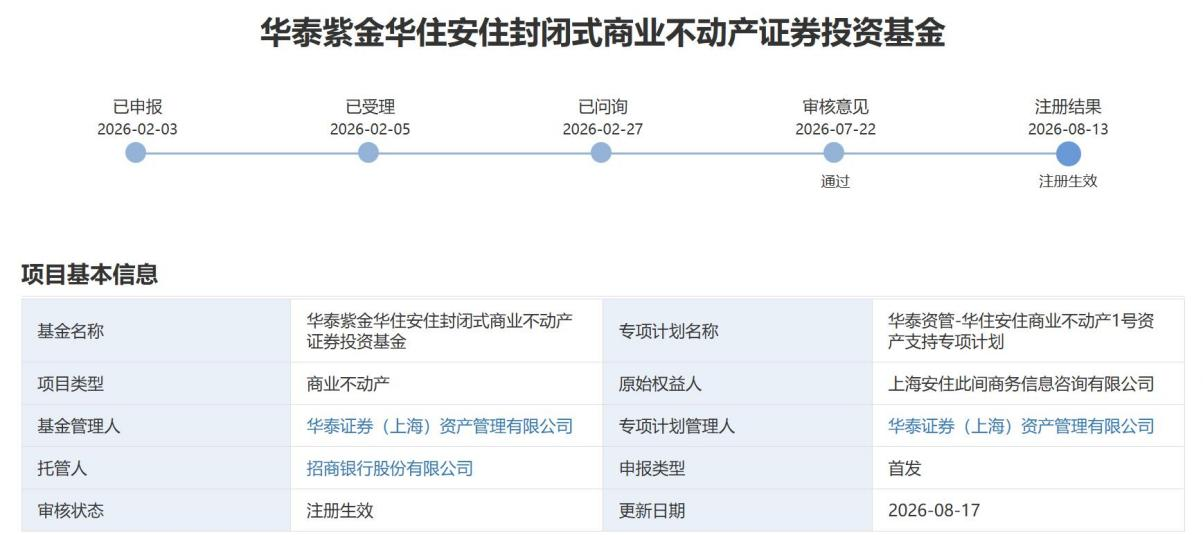Click the 基金名称 header cell
The image size is (1203, 535).
point(156,331)
